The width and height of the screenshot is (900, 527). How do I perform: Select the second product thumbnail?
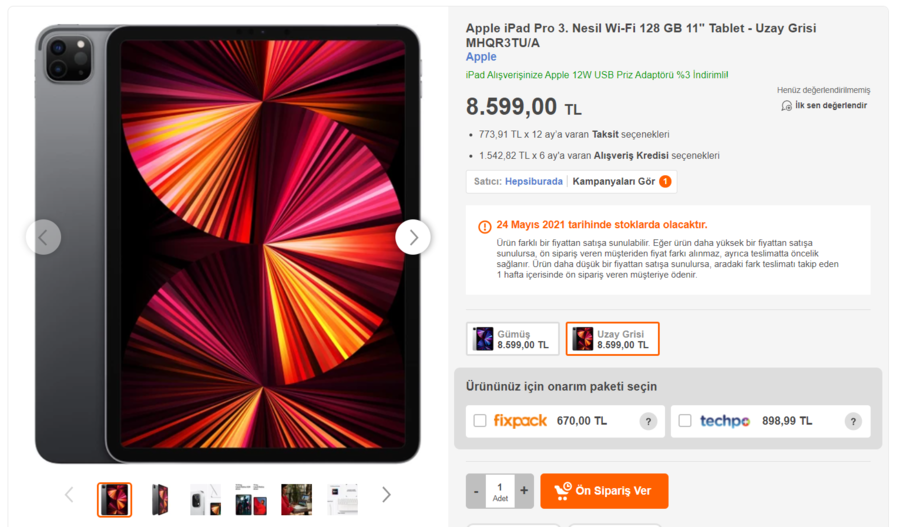pyautogui.click(x=160, y=499)
